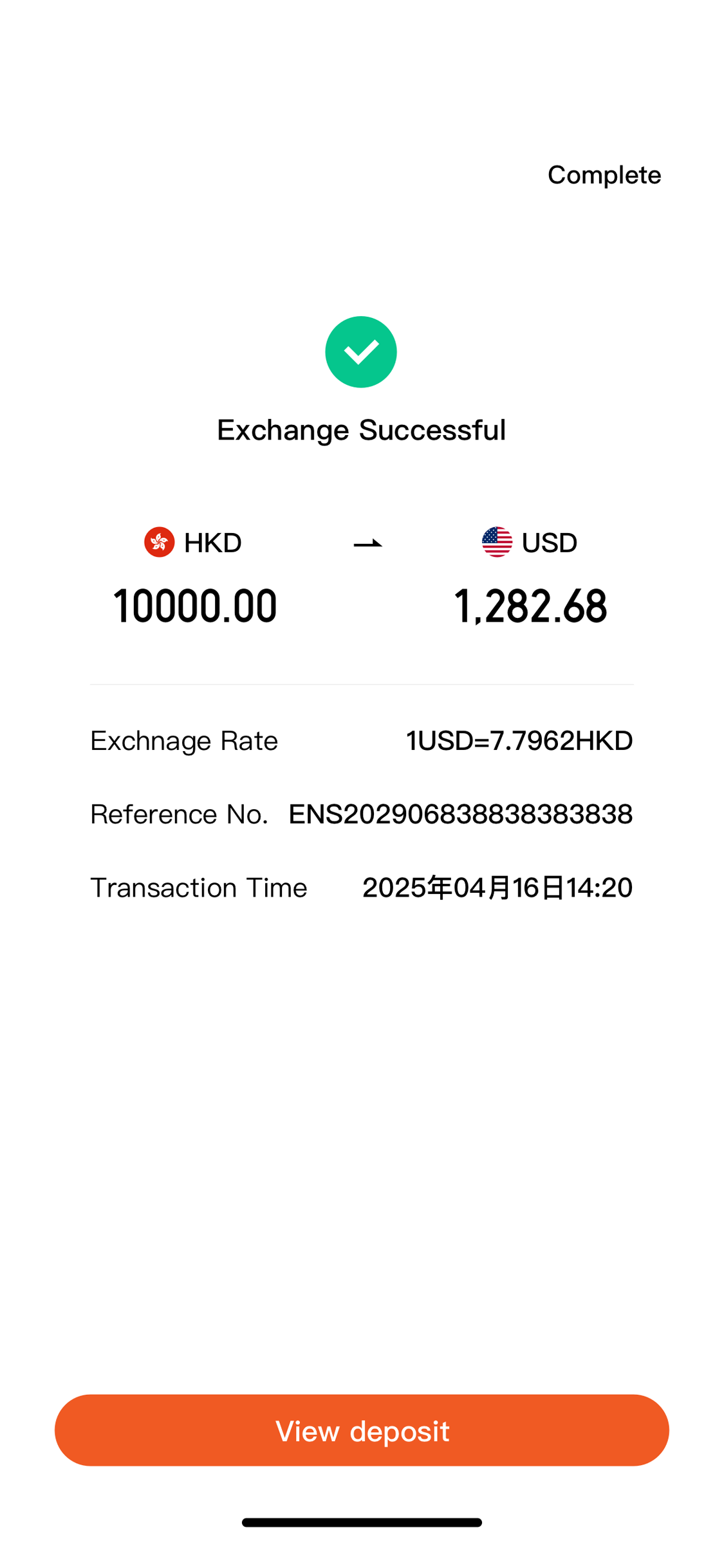Click the arrow between HKD and USD
The height and width of the screenshot is (1568, 724).
pyautogui.click(x=367, y=544)
